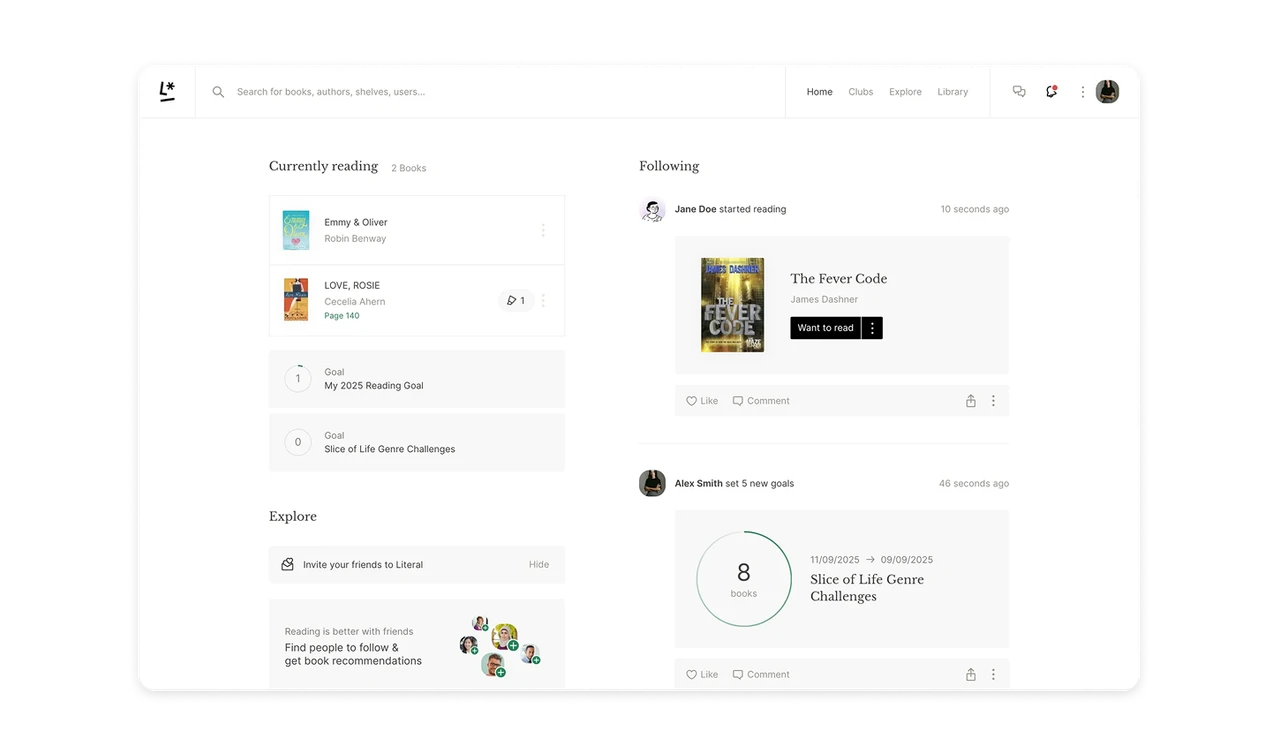Viewport: 1280px width, 754px height.
Task: Expand options on the Emmy & Oliver book
Action: tap(543, 230)
